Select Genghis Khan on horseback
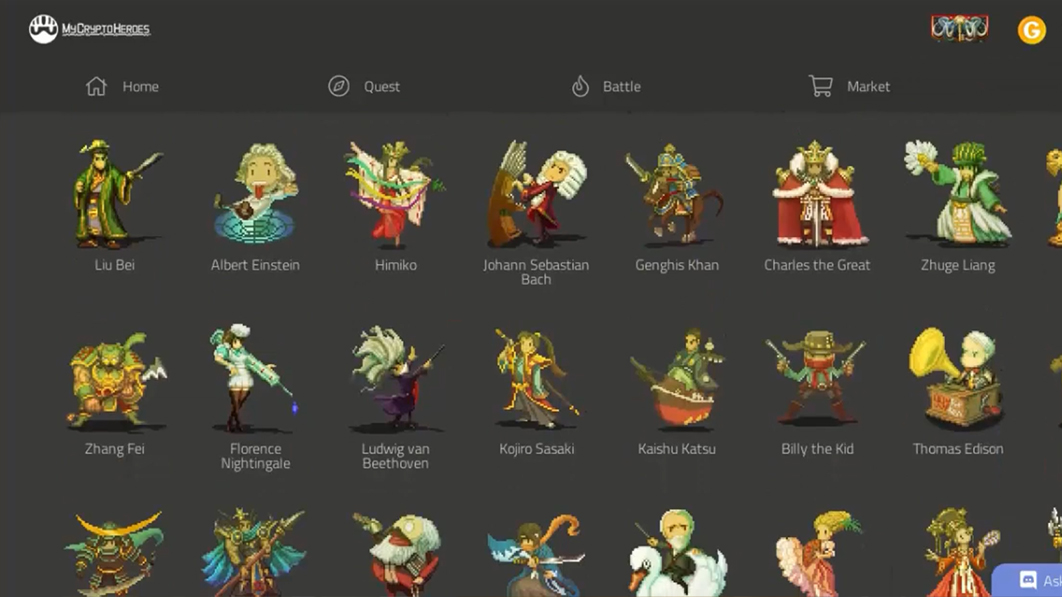 pyautogui.click(x=676, y=195)
